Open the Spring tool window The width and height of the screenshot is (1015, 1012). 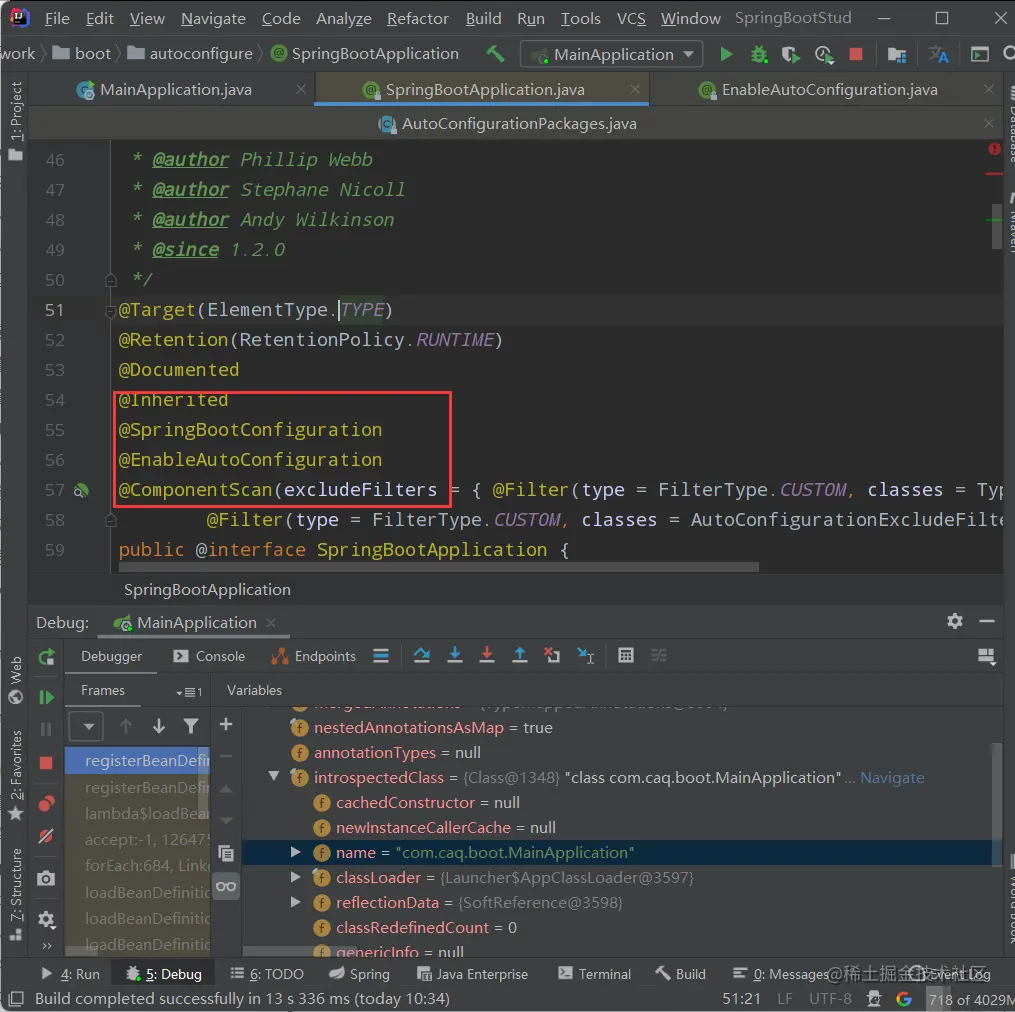point(359,974)
